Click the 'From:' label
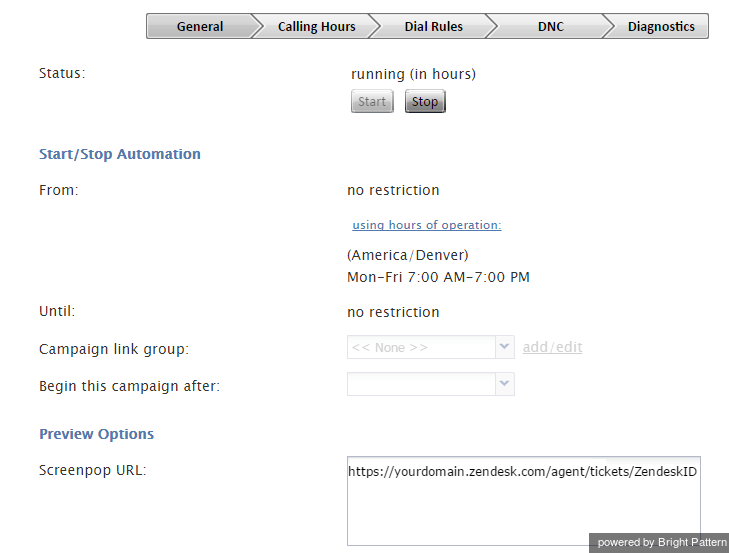This screenshot has height=553, width=729. (x=59, y=190)
